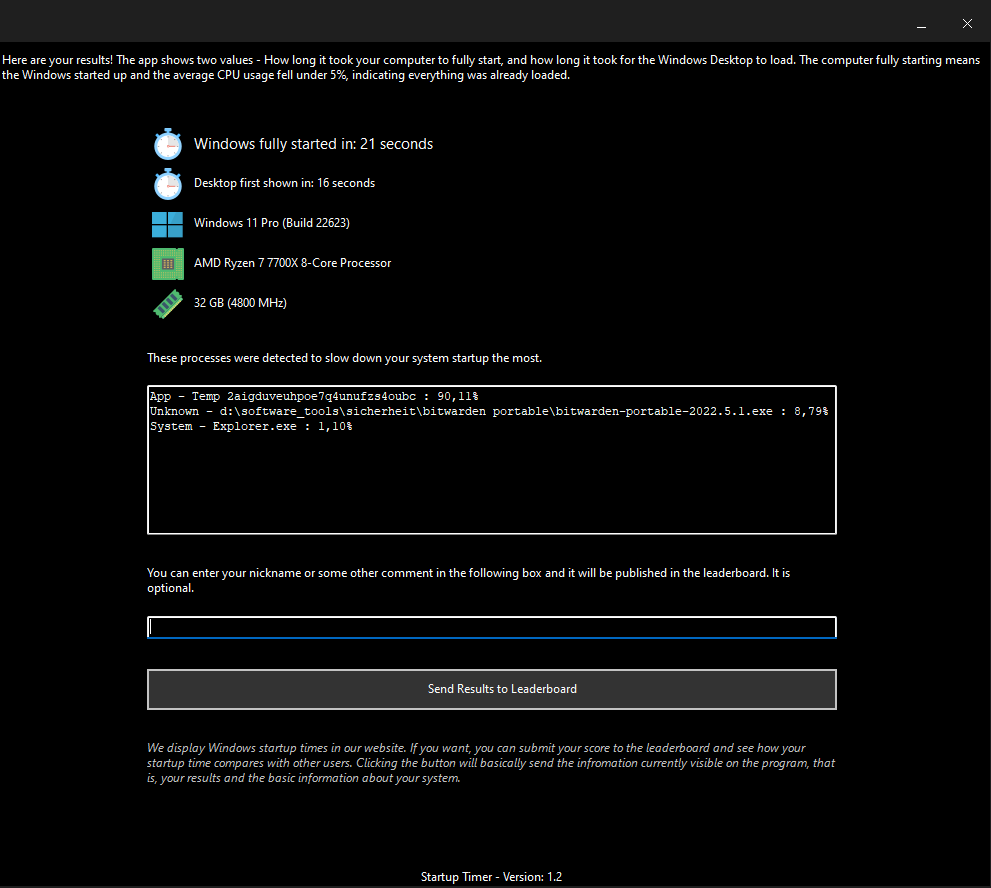Viewport: 991px width, 888px height.
Task: Click 'These processes were detected to slow down' label
Action: click(x=344, y=358)
